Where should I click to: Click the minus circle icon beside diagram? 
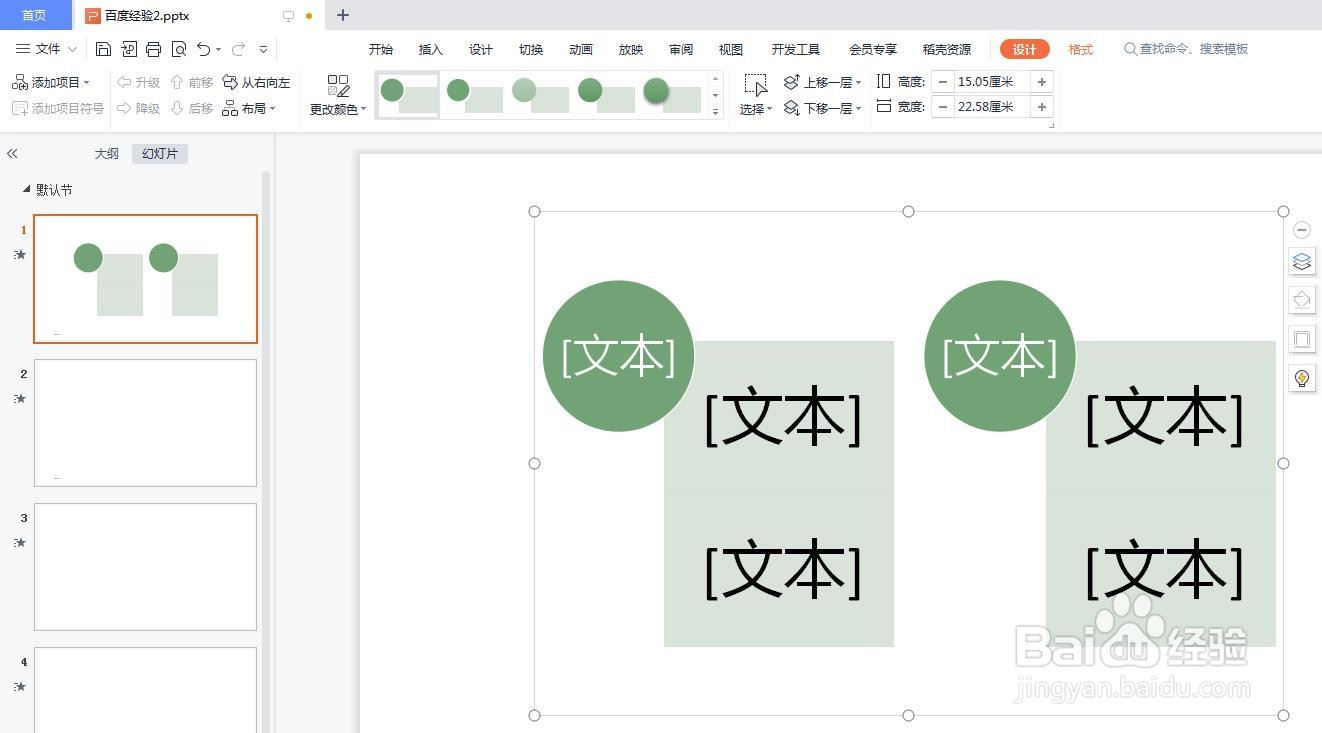pos(1301,230)
